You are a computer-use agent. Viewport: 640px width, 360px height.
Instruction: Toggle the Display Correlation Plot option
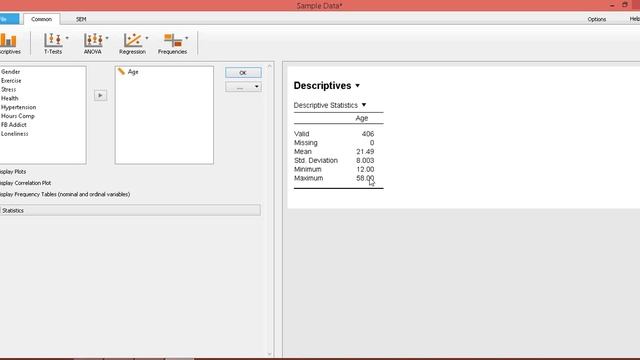tap(25, 183)
